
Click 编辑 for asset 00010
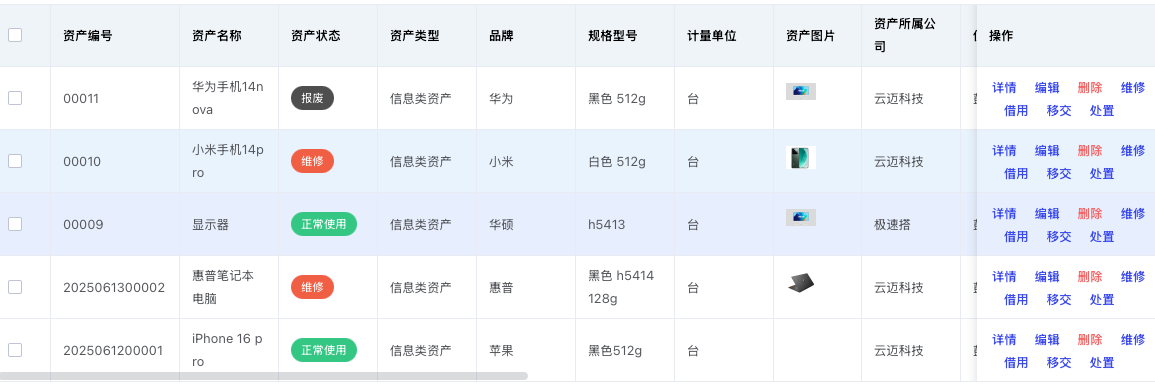(x=1047, y=150)
